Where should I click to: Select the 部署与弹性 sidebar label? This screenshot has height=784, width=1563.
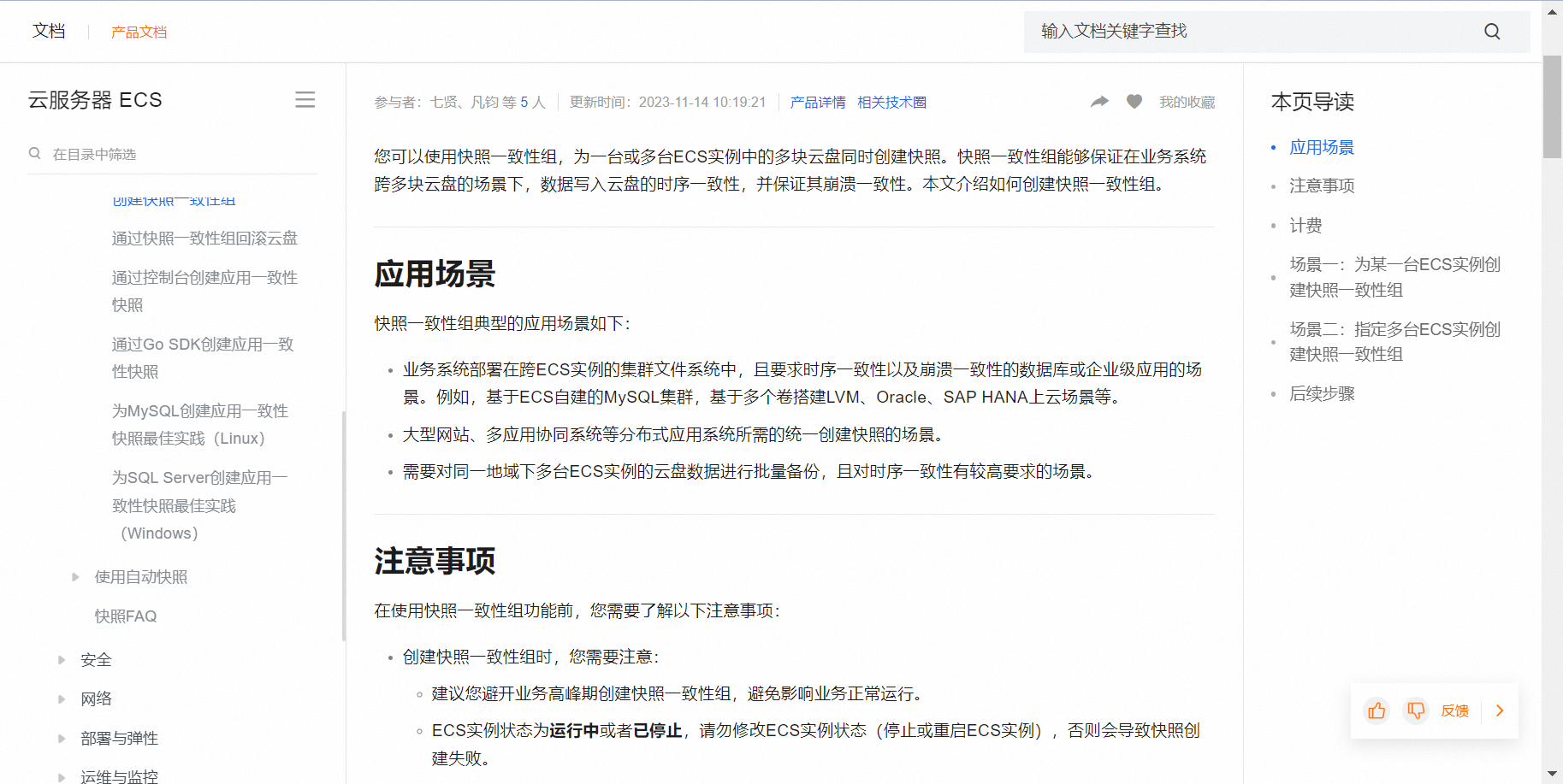click(x=119, y=739)
